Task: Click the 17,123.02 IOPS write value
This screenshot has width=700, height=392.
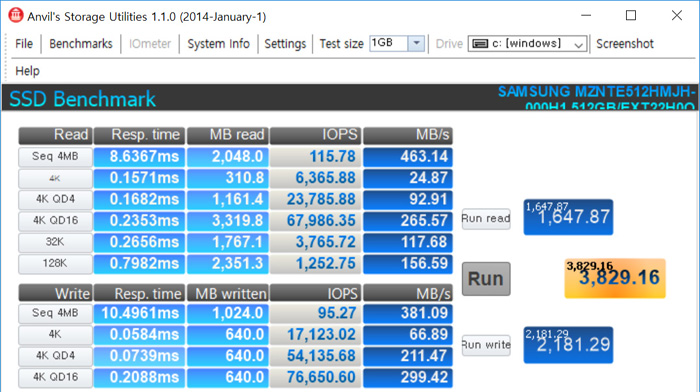Action: tap(316, 334)
